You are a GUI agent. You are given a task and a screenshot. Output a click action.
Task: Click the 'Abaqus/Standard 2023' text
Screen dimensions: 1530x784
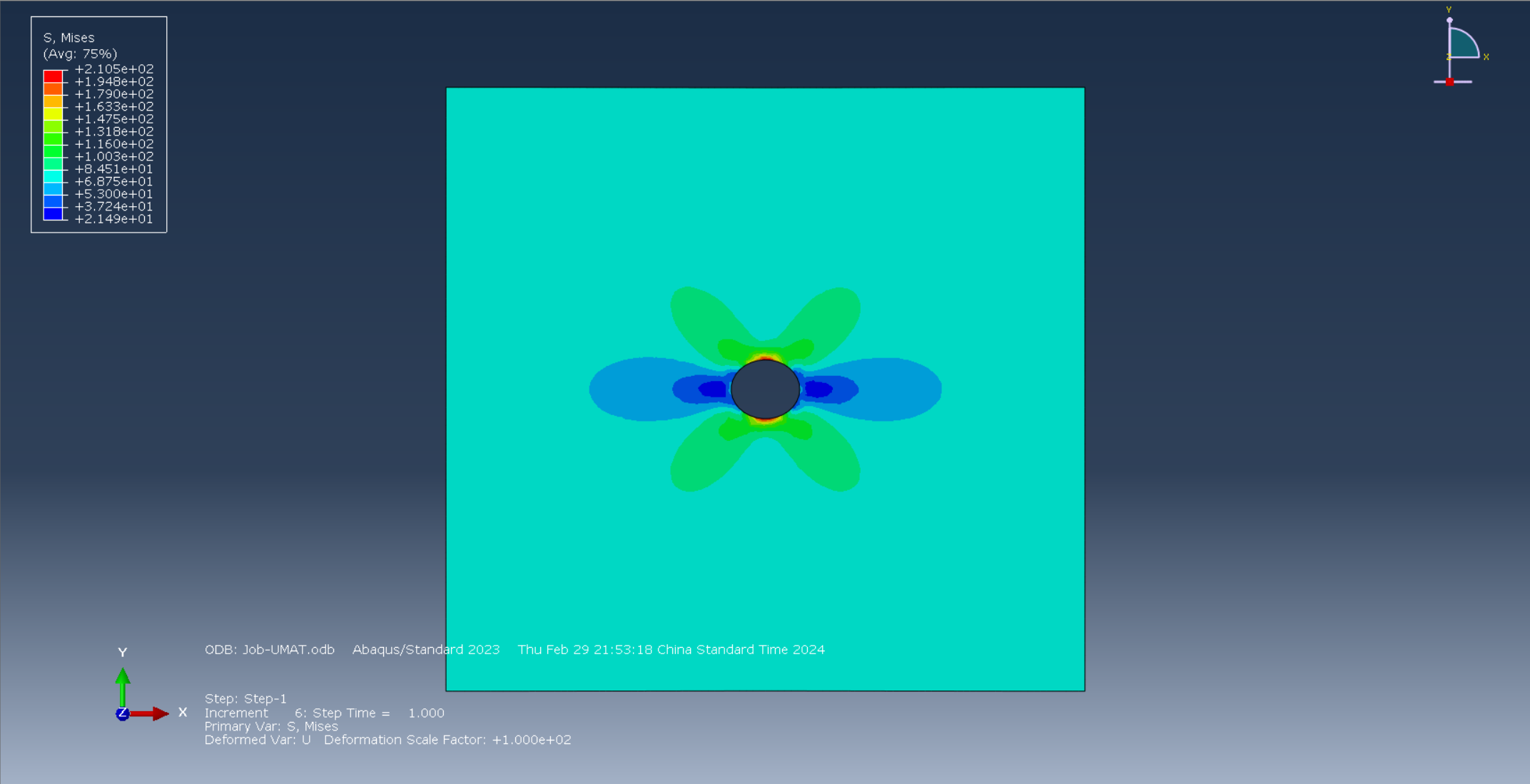[426, 650]
